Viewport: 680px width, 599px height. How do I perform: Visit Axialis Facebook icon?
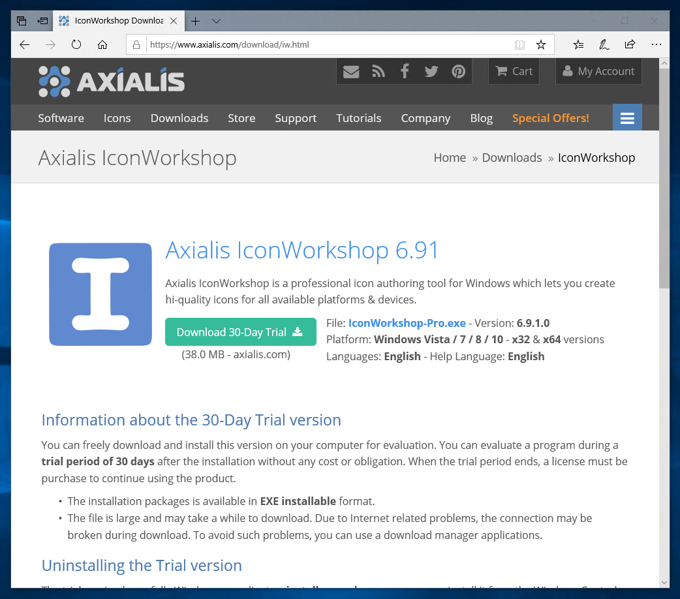click(x=405, y=71)
